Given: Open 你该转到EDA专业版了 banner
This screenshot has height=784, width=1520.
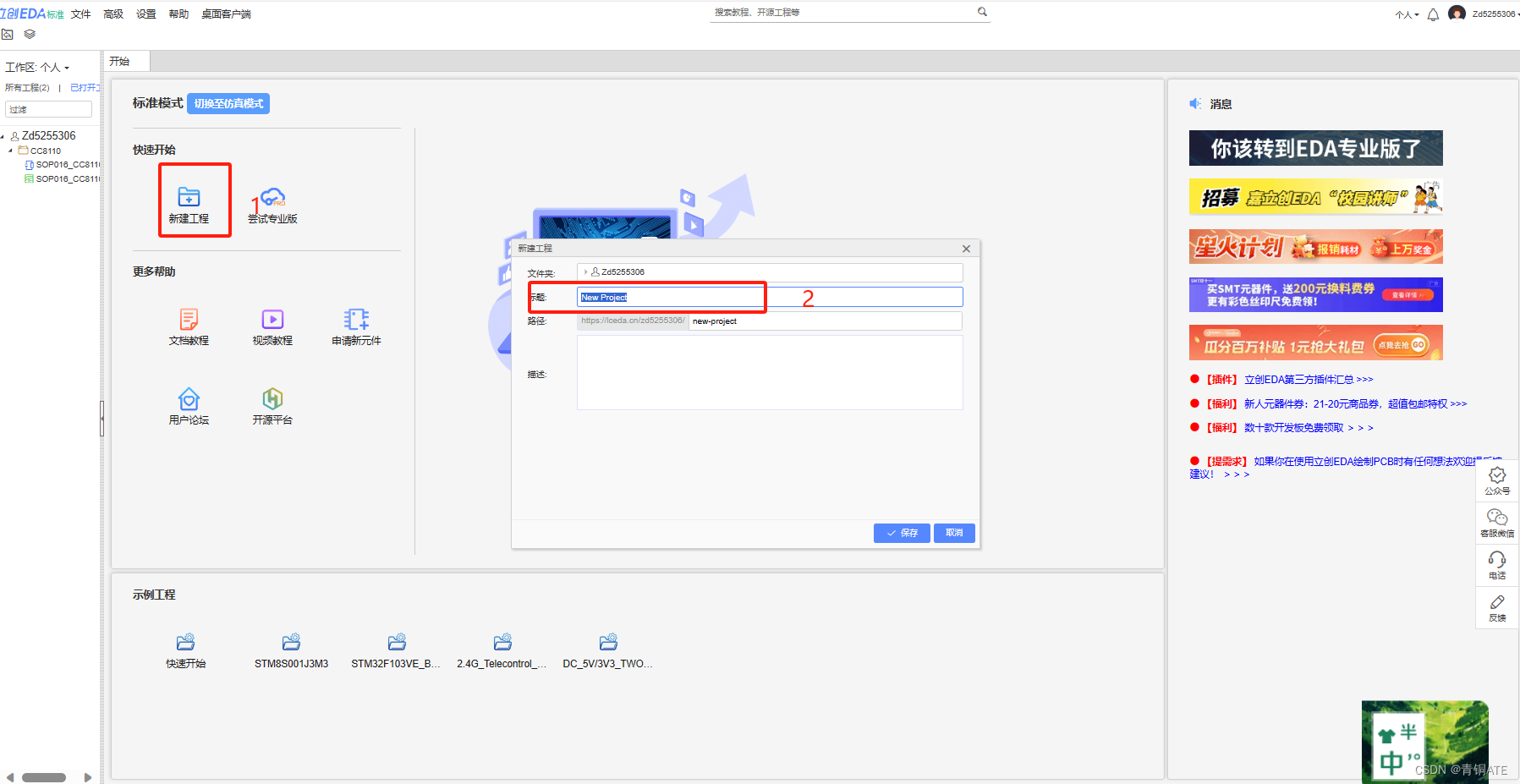Looking at the screenshot, I should (x=1315, y=148).
